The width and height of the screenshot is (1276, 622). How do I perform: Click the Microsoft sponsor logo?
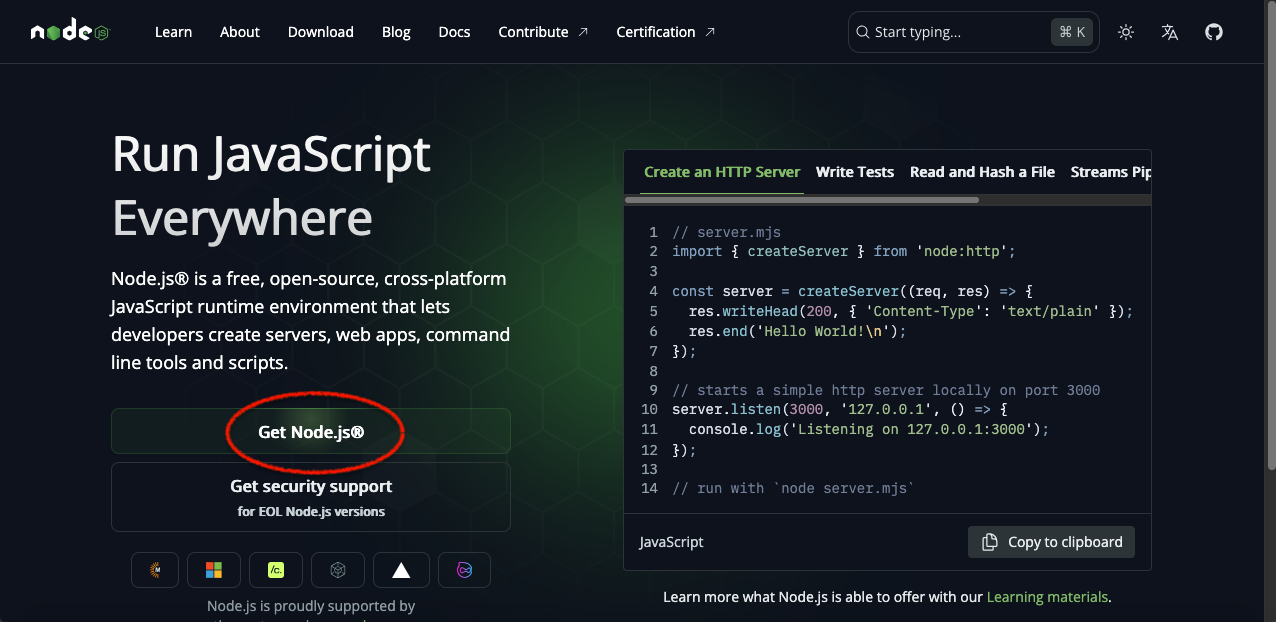(x=214, y=570)
